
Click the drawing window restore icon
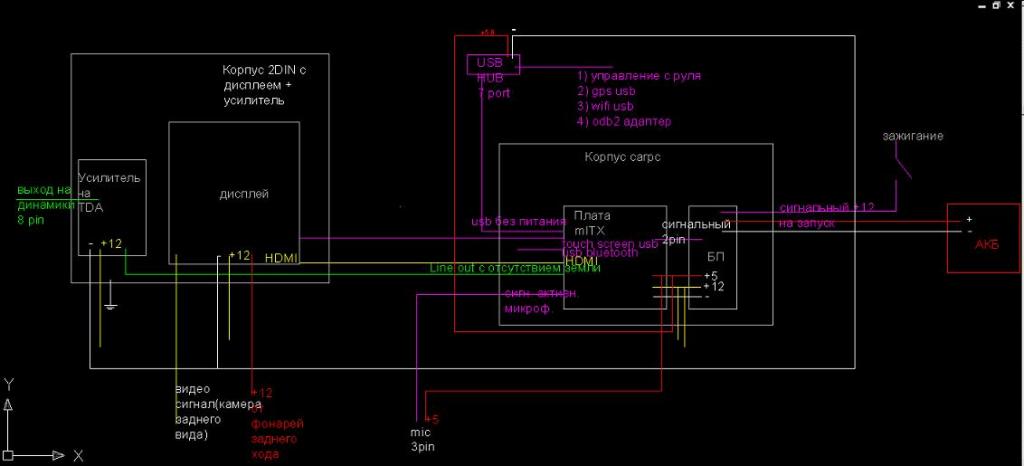pos(994,7)
